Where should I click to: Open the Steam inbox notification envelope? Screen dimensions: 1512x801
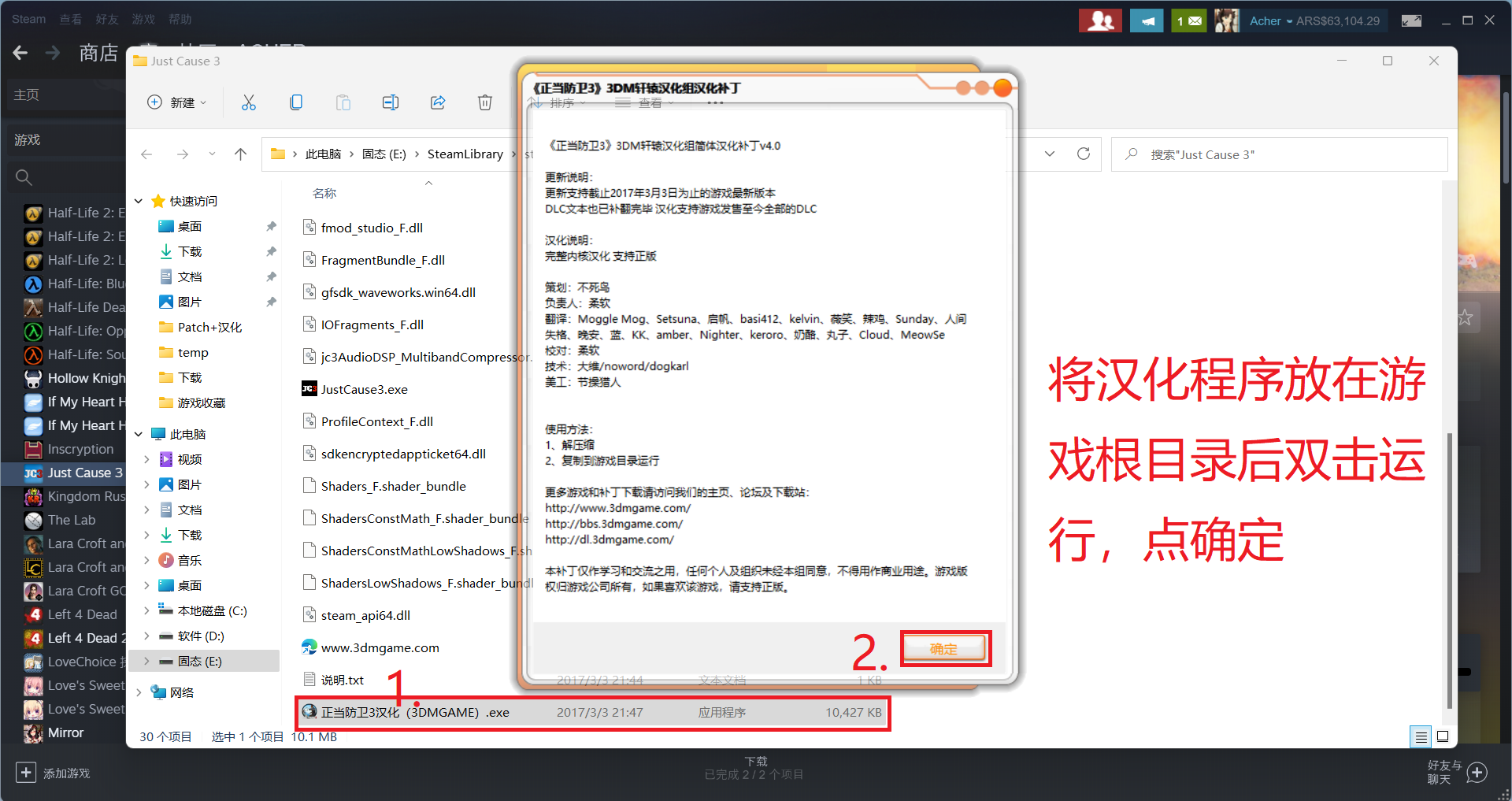[x=1188, y=20]
